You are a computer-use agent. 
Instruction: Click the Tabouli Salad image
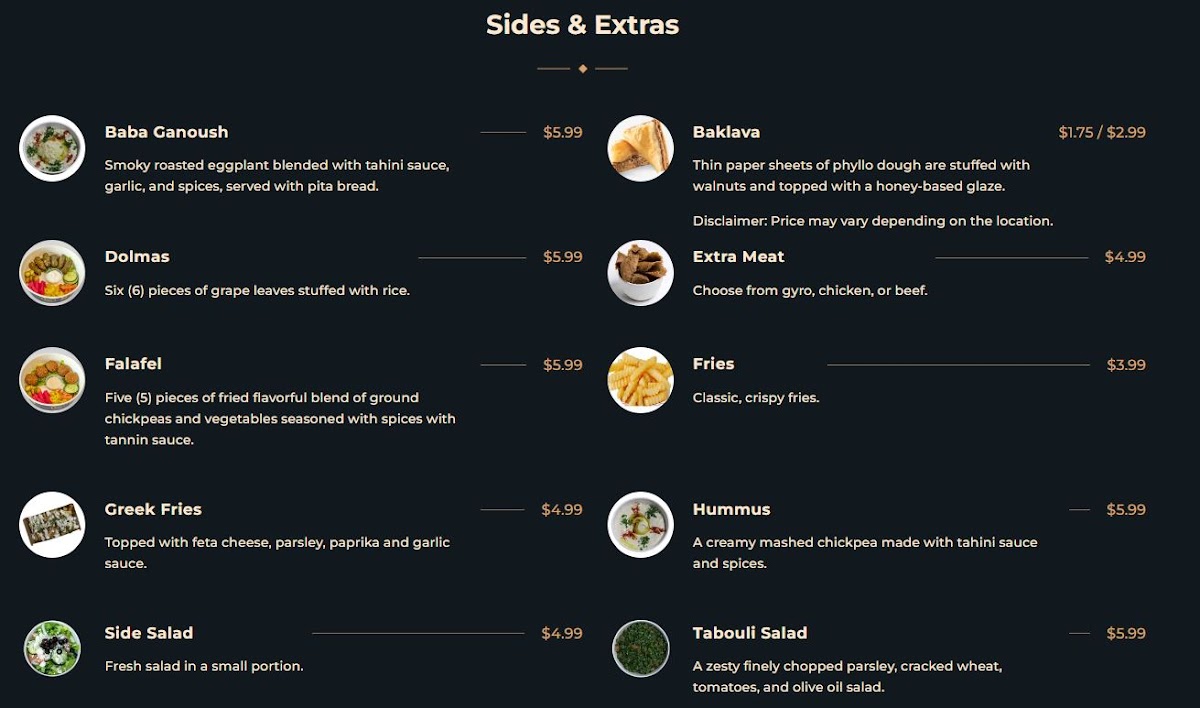pos(640,648)
